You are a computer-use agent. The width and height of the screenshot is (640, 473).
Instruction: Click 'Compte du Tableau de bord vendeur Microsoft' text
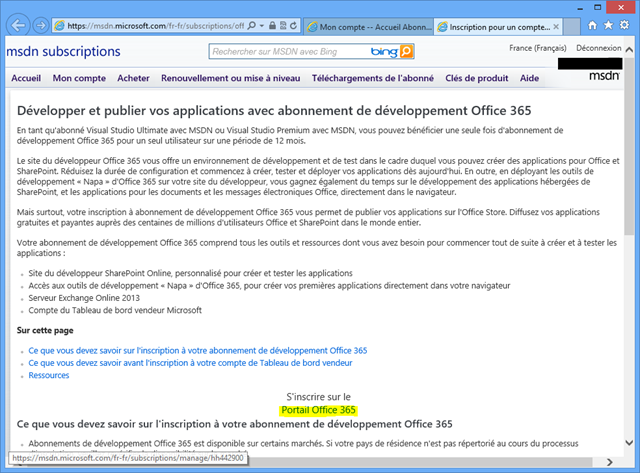tap(115, 310)
